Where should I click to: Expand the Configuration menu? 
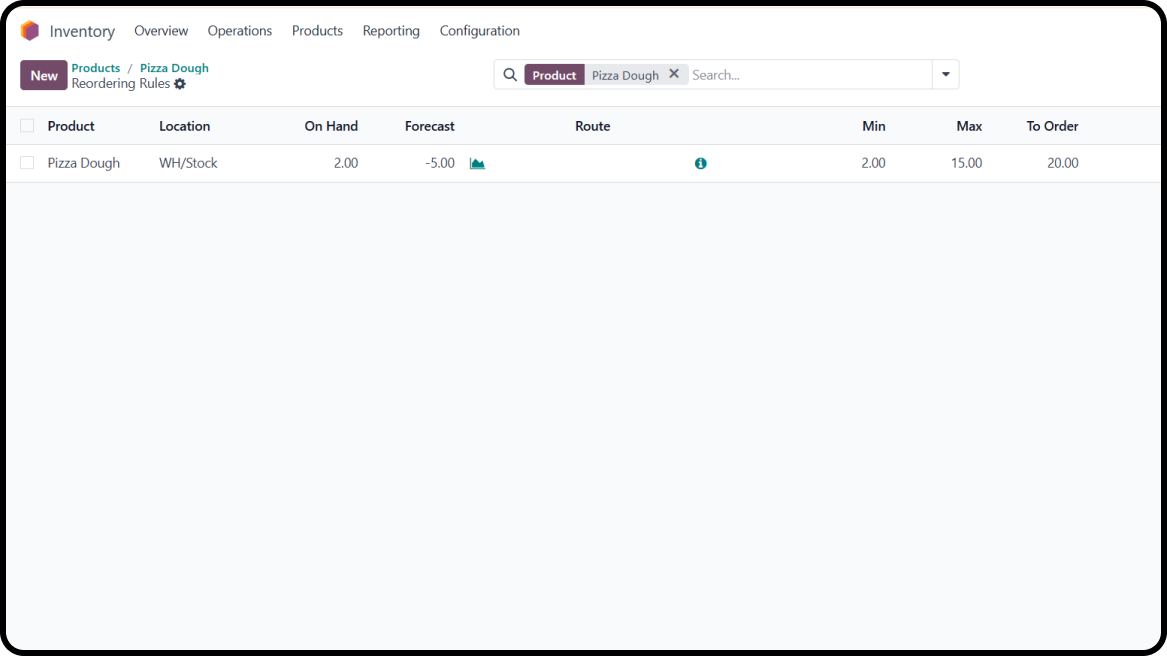pyautogui.click(x=479, y=31)
